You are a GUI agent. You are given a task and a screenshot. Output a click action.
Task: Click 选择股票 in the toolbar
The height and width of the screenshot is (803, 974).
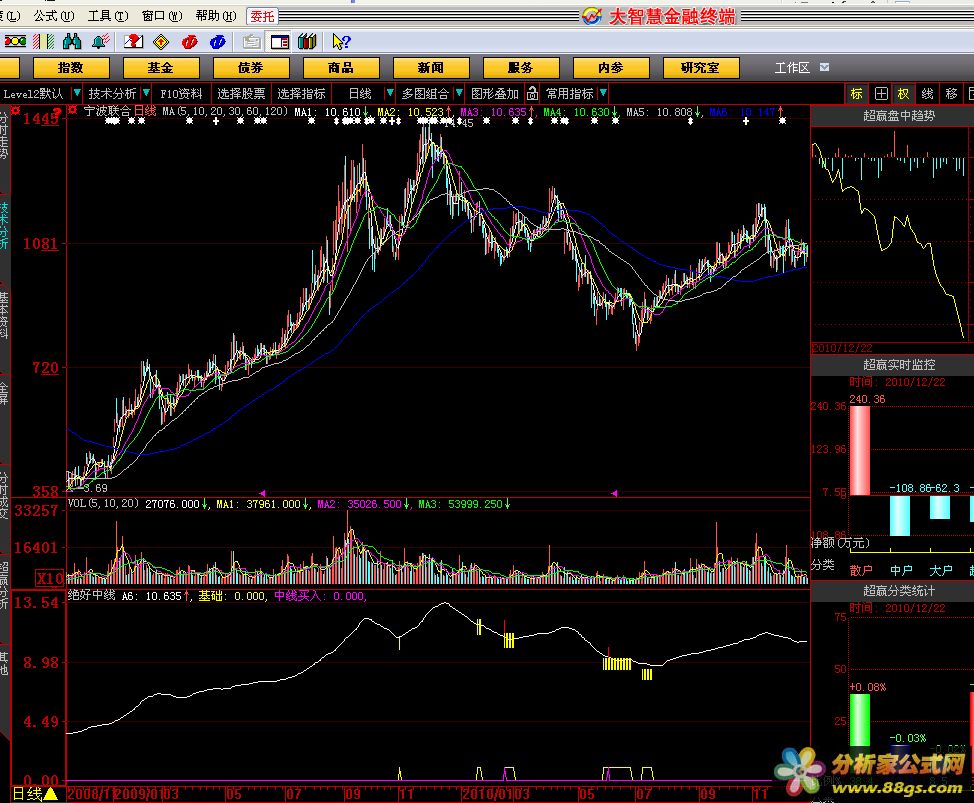[x=241, y=94]
